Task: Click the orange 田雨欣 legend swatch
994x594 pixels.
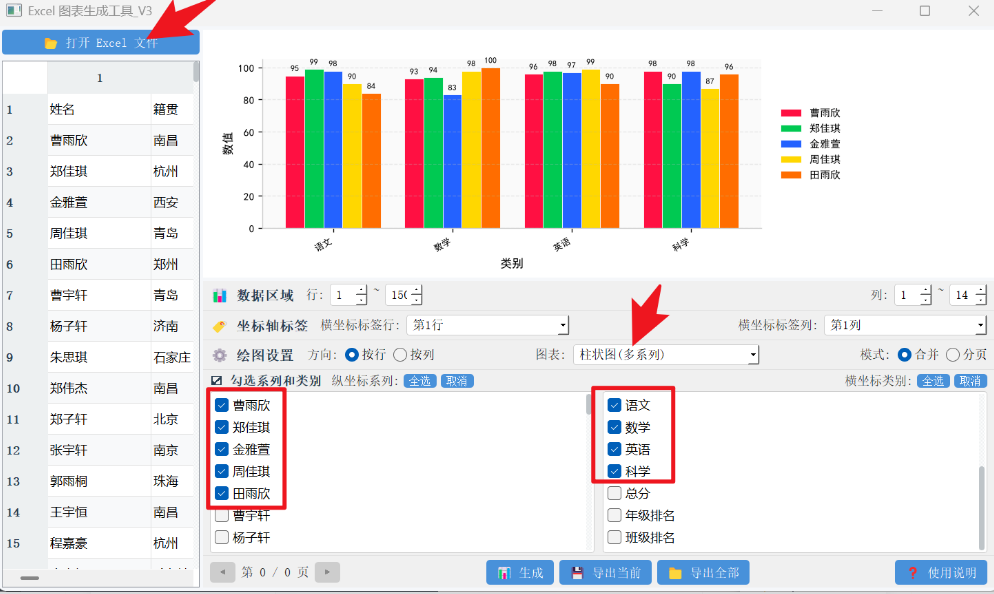Action: (x=791, y=175)
